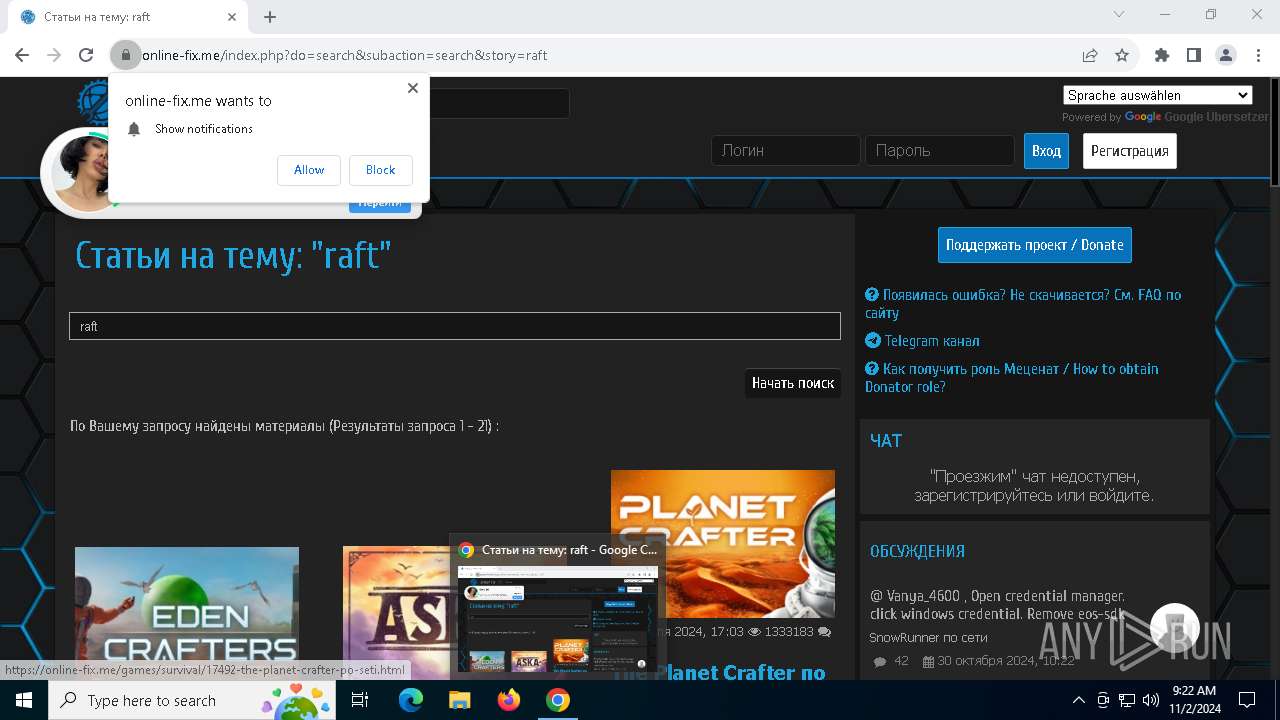Open the tab search chevron
The image size is (1280, 720).
(x=1119, y=15)
